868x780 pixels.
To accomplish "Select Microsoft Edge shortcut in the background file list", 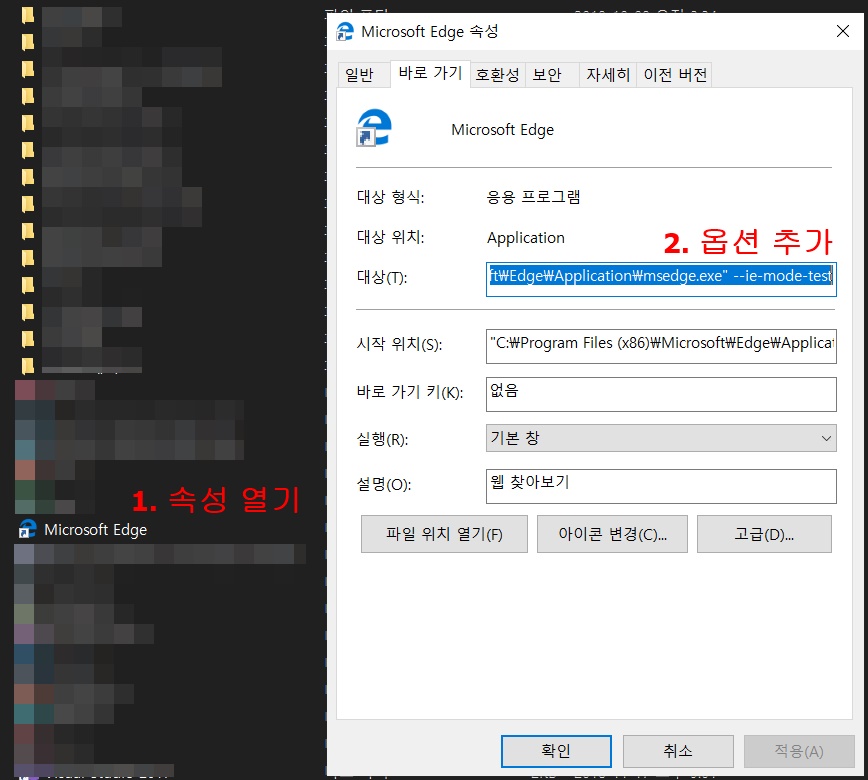I will pyautogui.click(x=83, y=530).
